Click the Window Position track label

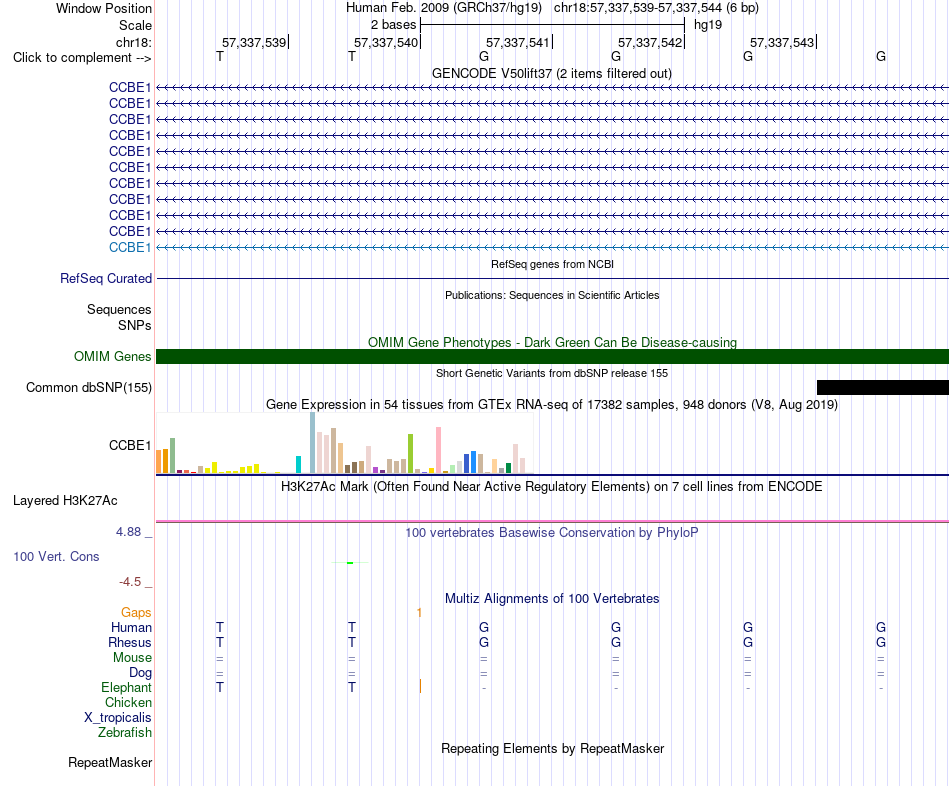[104, 8]
